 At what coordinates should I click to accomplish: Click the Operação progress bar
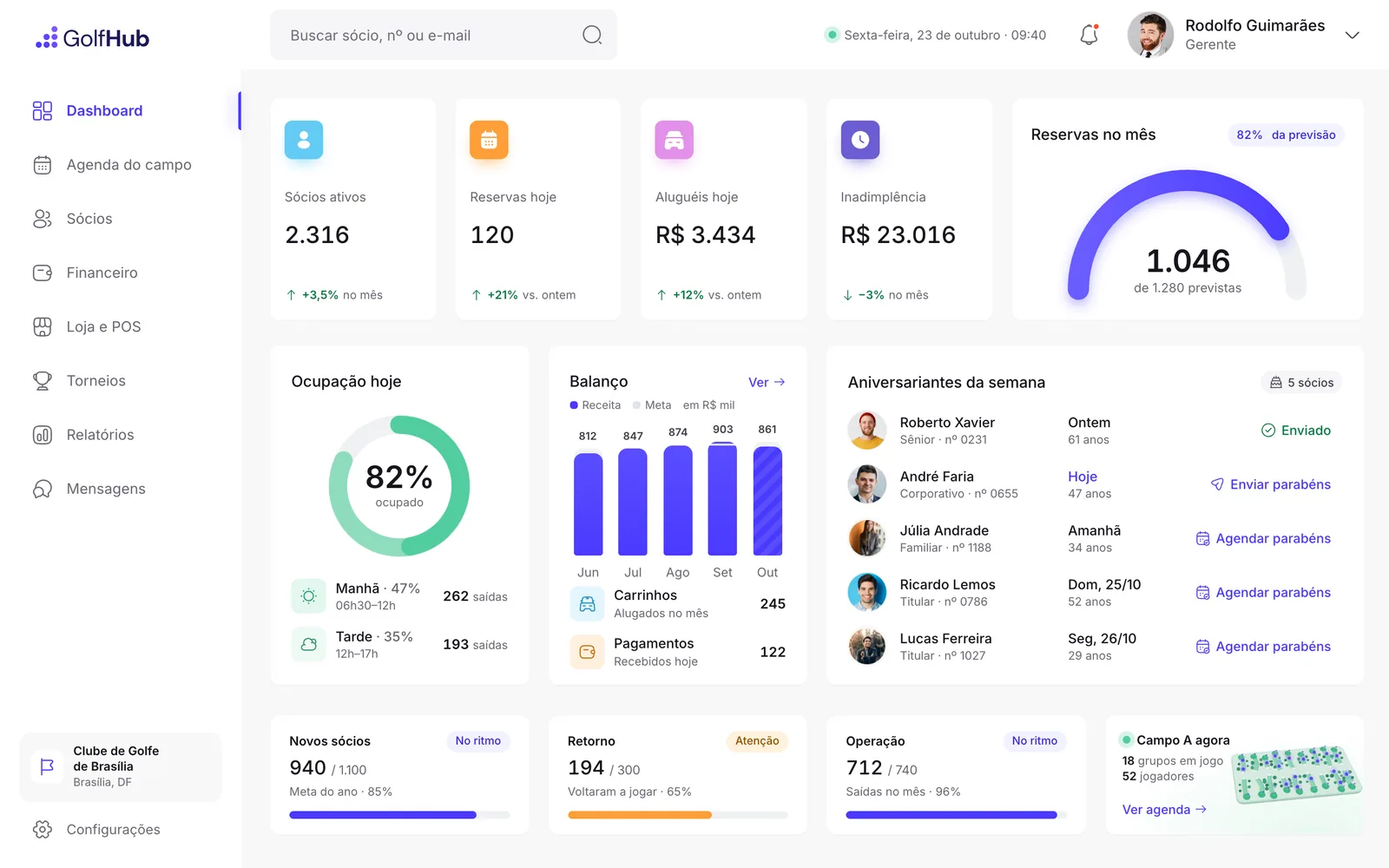click(x=956, y=815)
